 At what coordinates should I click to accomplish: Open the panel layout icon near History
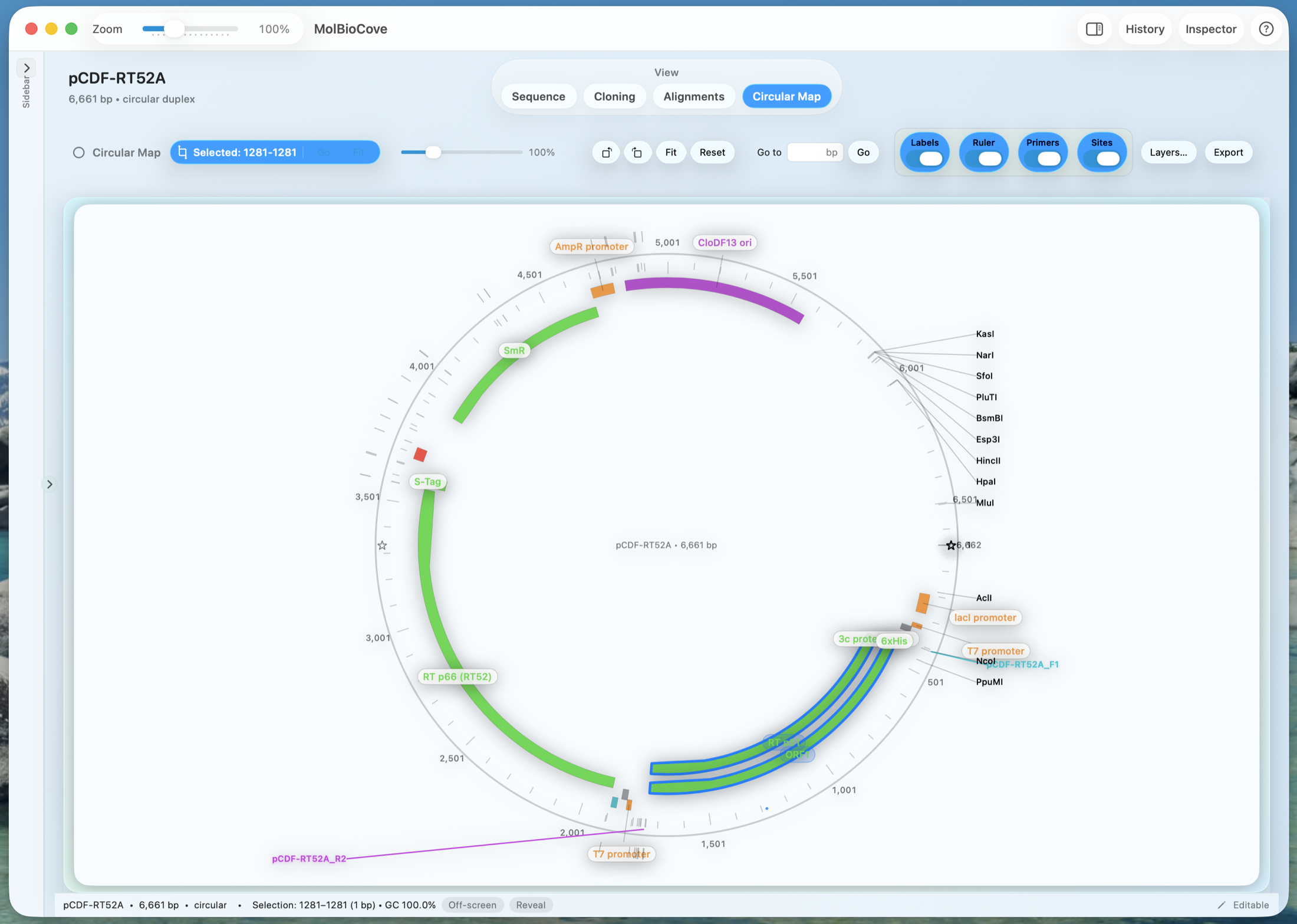[1095, 28]
